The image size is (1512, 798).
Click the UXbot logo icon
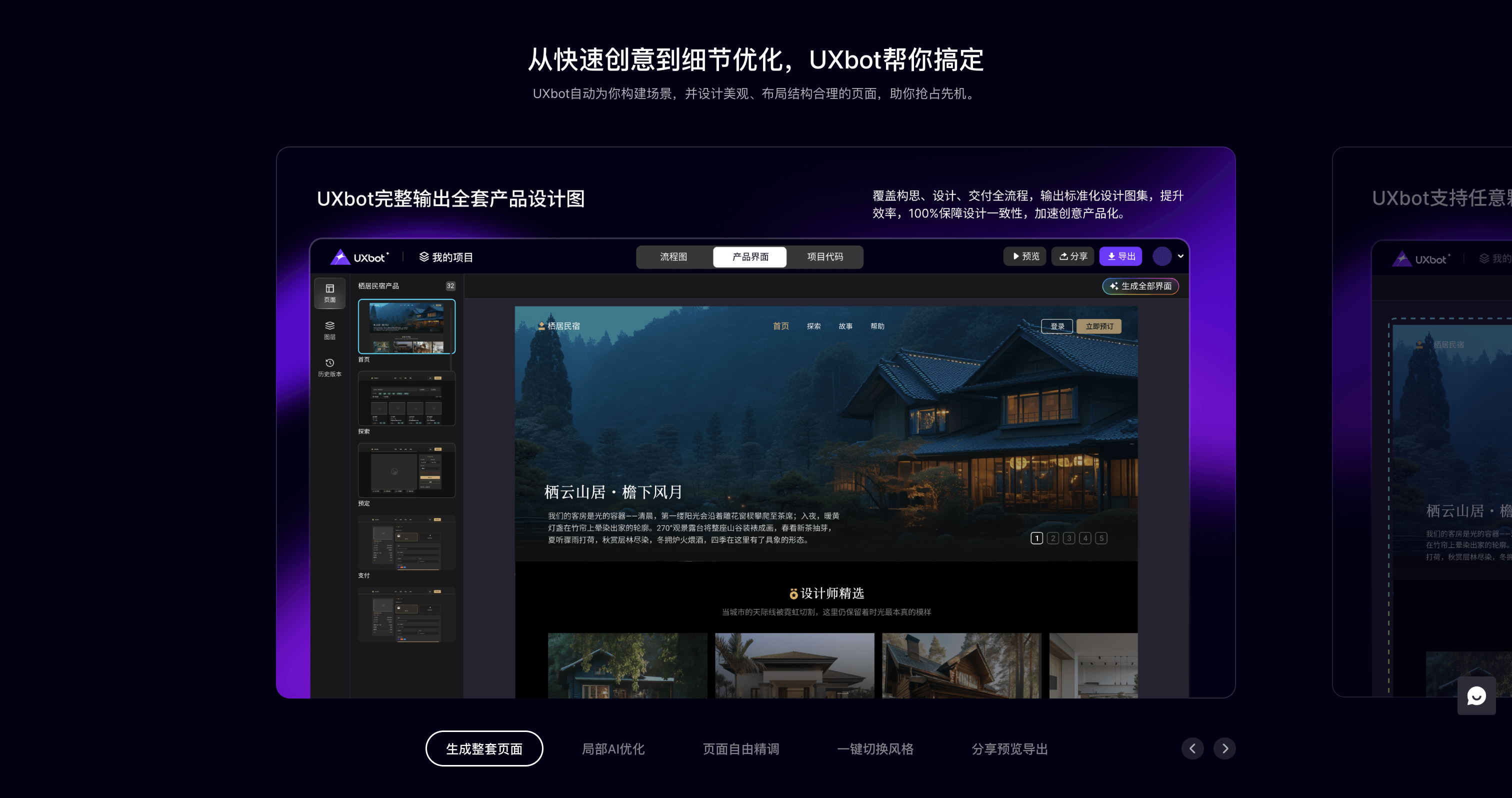click(340, 257)
